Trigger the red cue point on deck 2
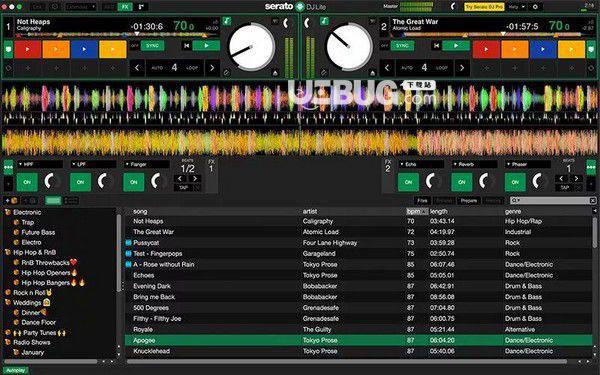Image resolution: width=600 pixels, height=375 pixels. pyautogui.click(x=486, y=49)
